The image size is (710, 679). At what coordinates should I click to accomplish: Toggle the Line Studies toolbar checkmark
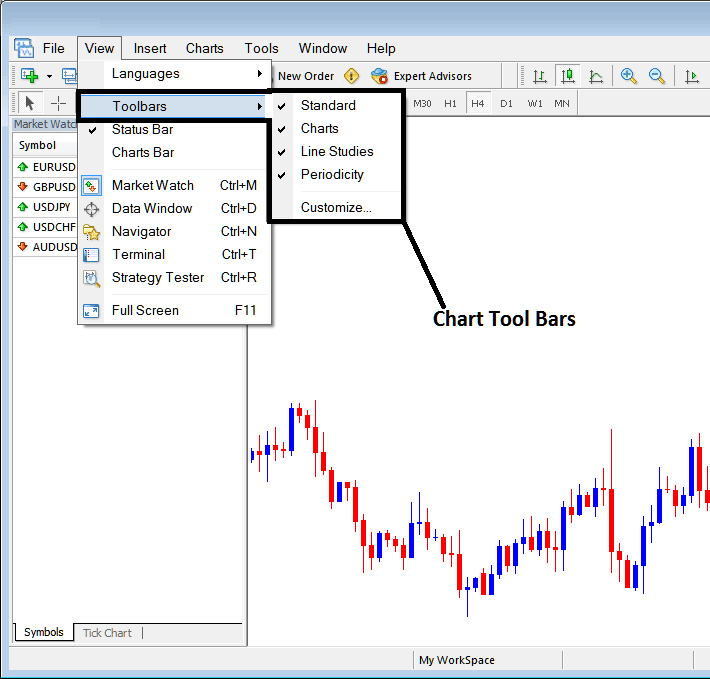[337, 151]
